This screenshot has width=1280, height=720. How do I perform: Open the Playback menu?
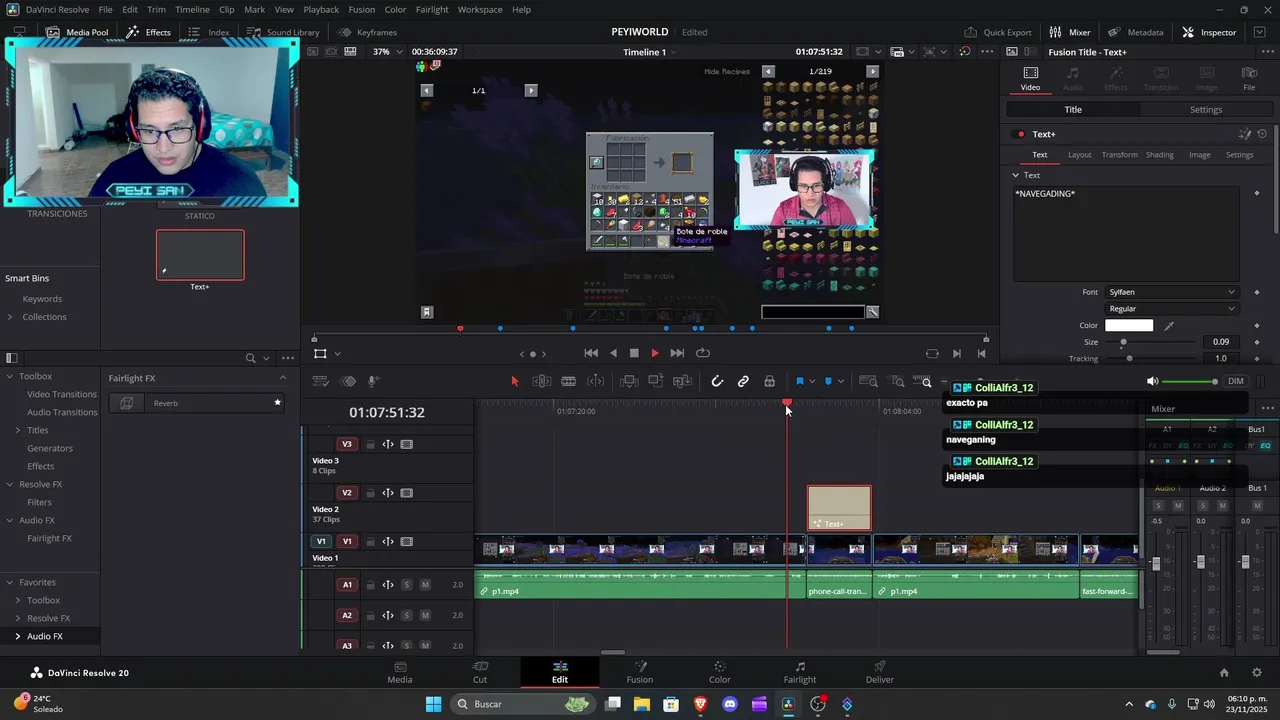pos(321,9)
